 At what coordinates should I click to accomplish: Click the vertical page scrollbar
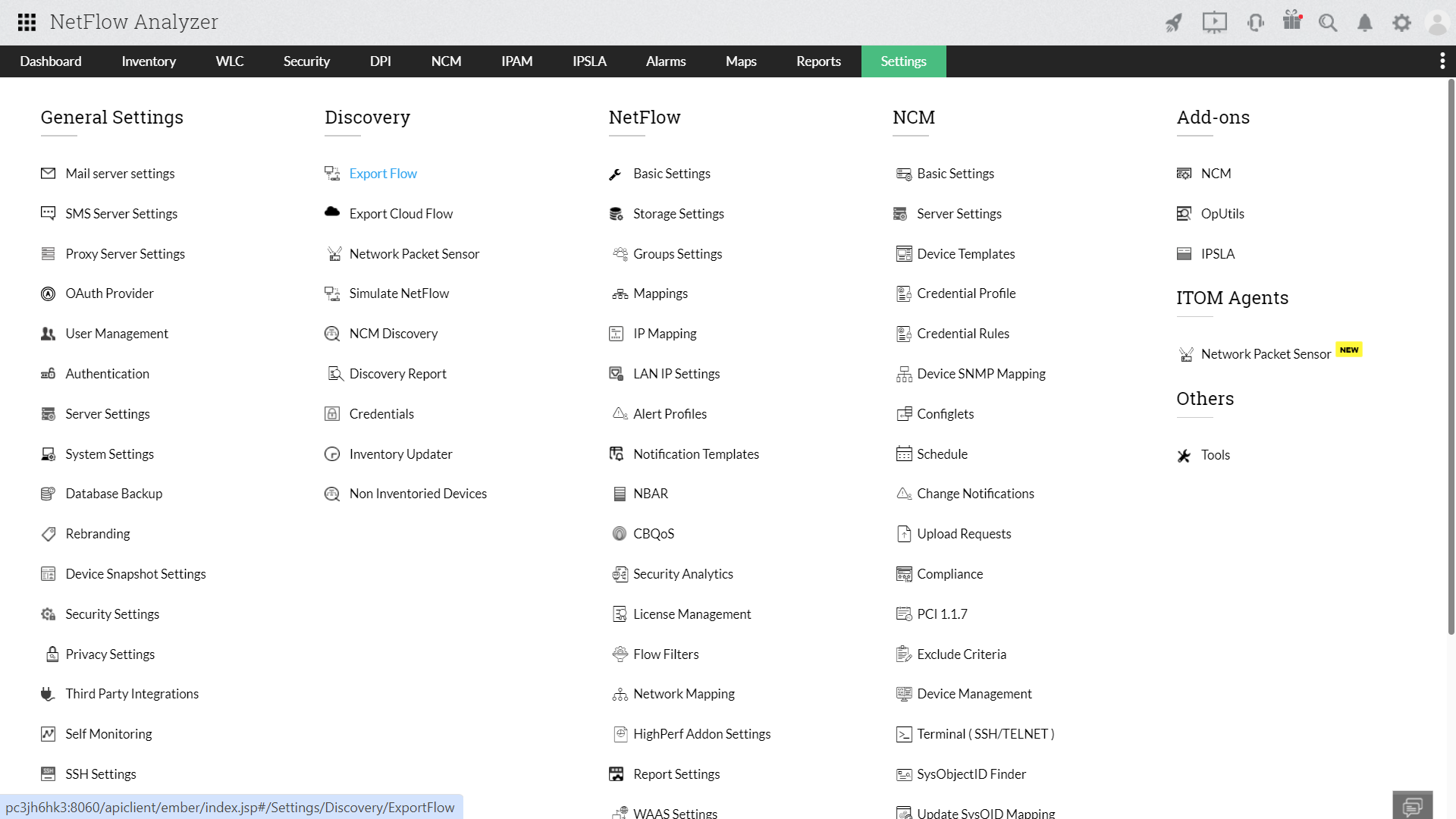click(x=1451, y=356)
